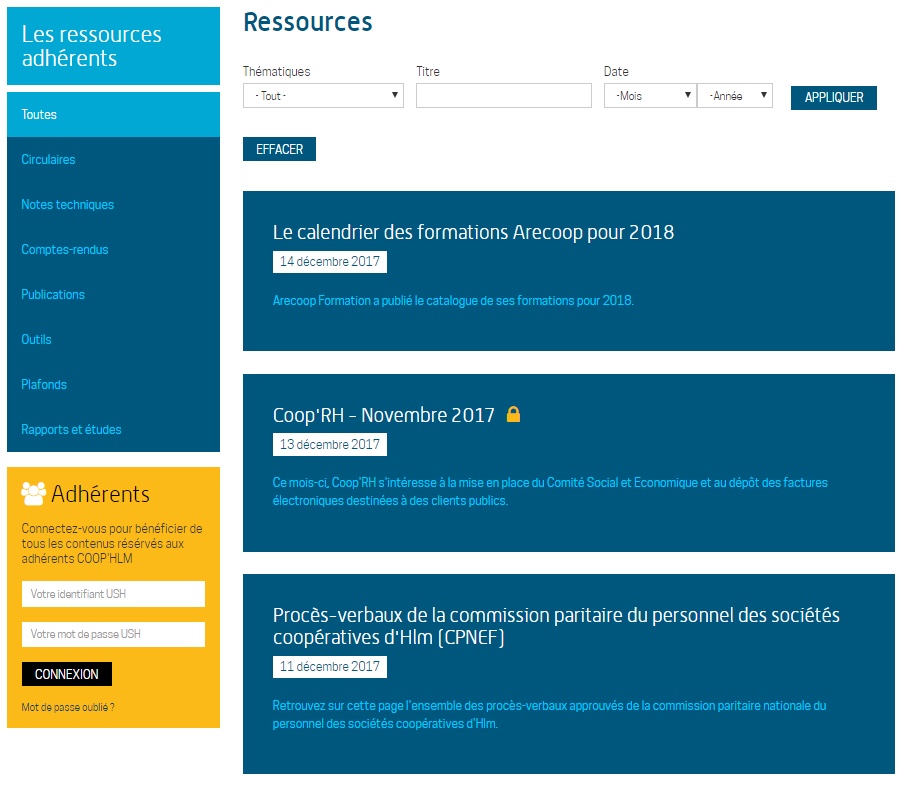Open the Année date dropdown

[735, 95]
